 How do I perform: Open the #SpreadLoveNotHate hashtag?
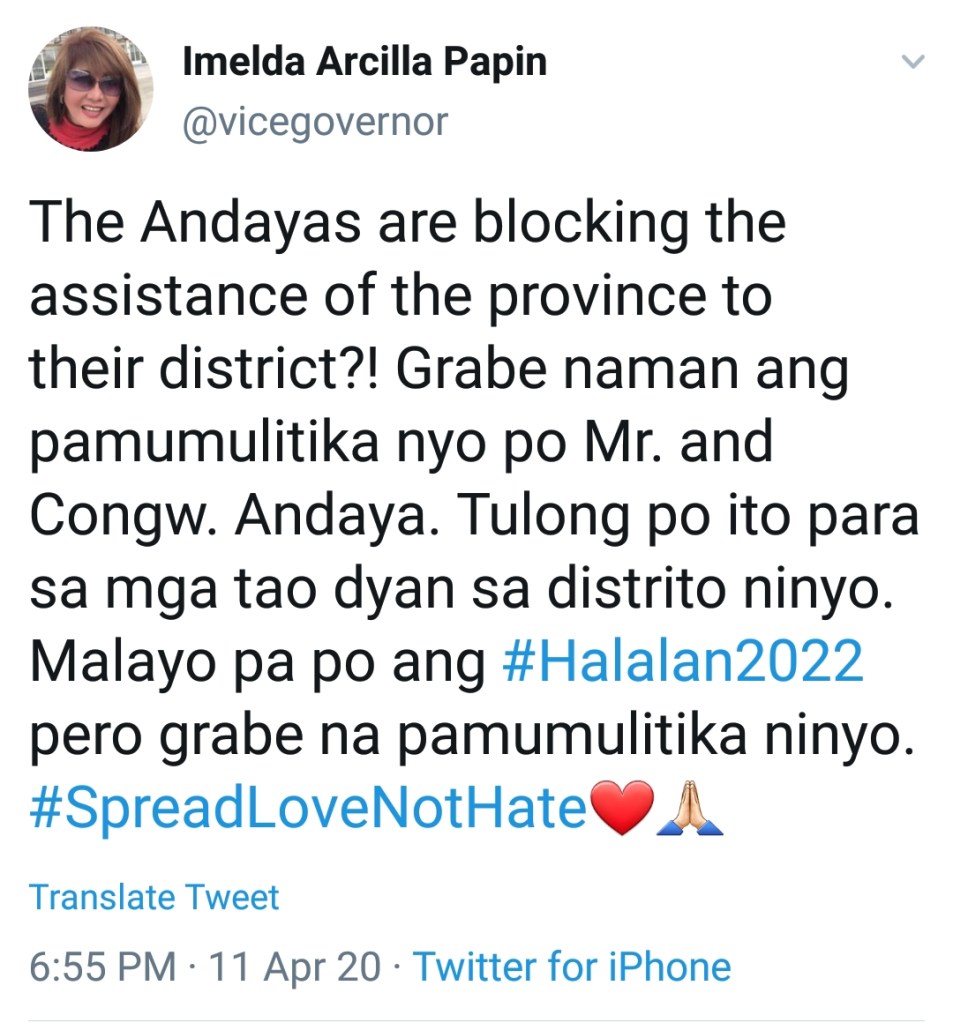point(309,808)
